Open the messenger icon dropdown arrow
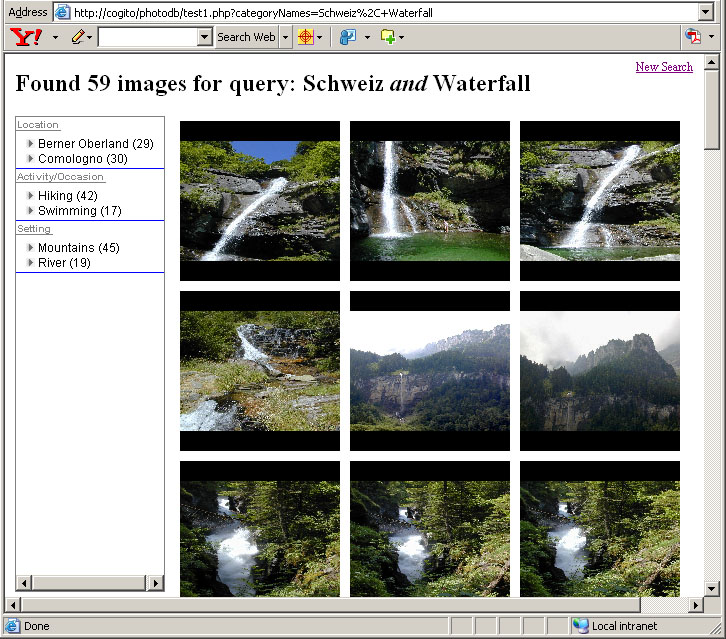Screen dimensions: 726x639 367,37
